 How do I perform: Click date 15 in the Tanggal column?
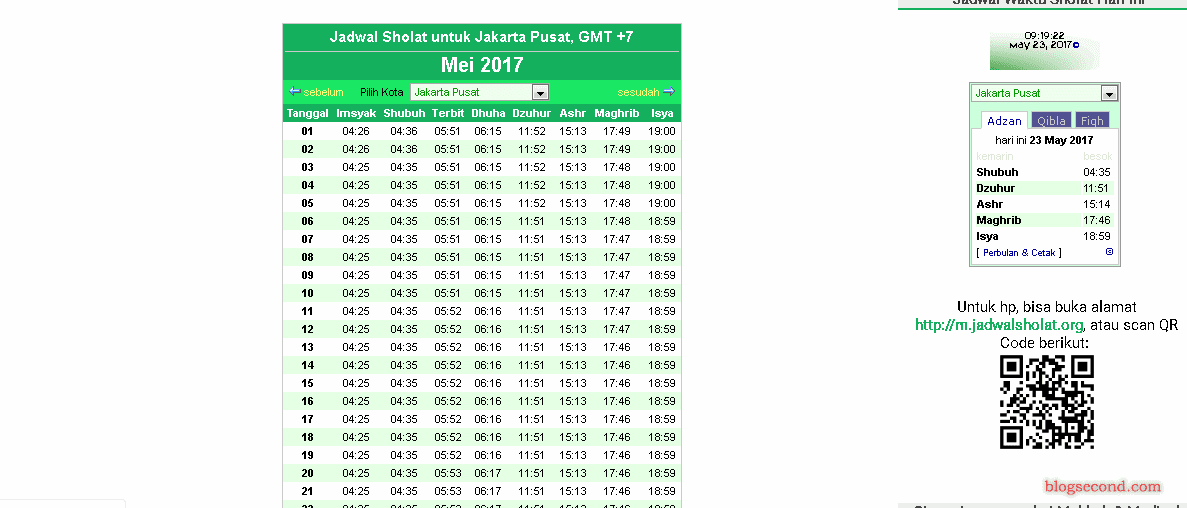pyautogui.click(x=307, y=383)
